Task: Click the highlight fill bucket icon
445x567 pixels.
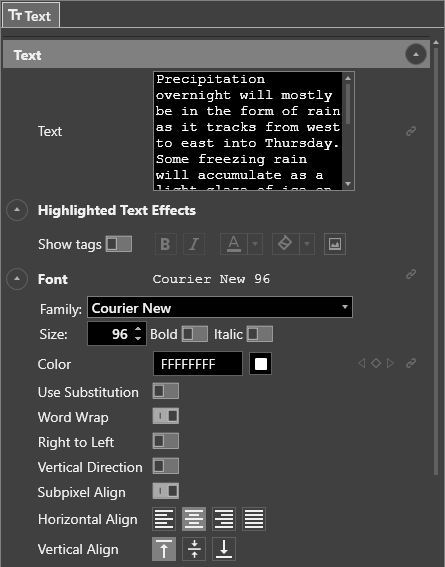Action: (x=286, y=244)
